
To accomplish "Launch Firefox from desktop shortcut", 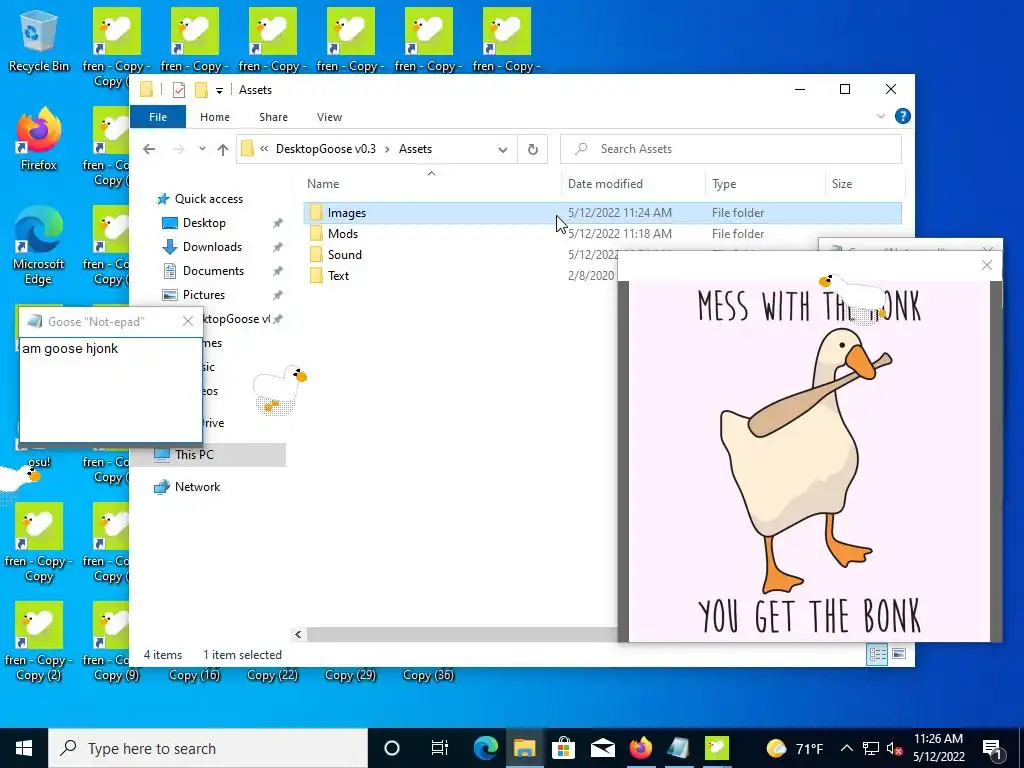I will pos(39,138).
